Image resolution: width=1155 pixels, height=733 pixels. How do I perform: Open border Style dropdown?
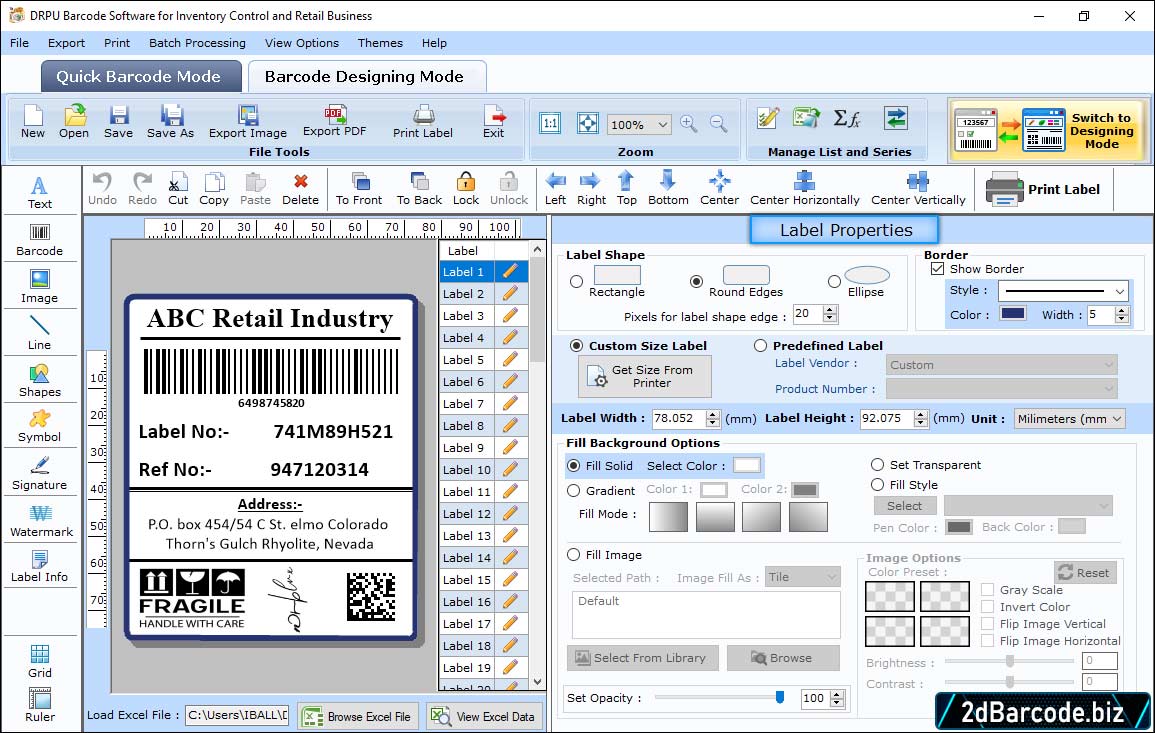coord(1120,291)
